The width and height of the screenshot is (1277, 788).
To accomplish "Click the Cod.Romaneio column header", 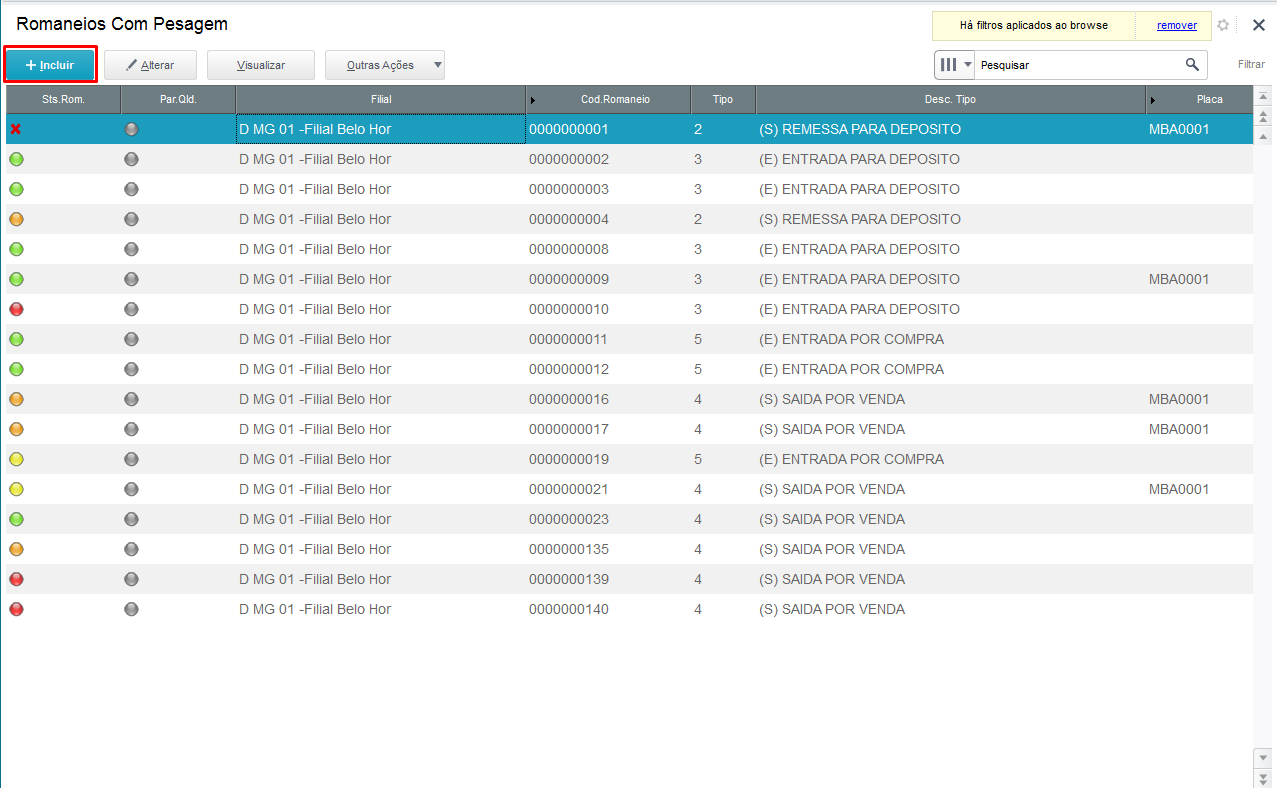I will (608, 100).
